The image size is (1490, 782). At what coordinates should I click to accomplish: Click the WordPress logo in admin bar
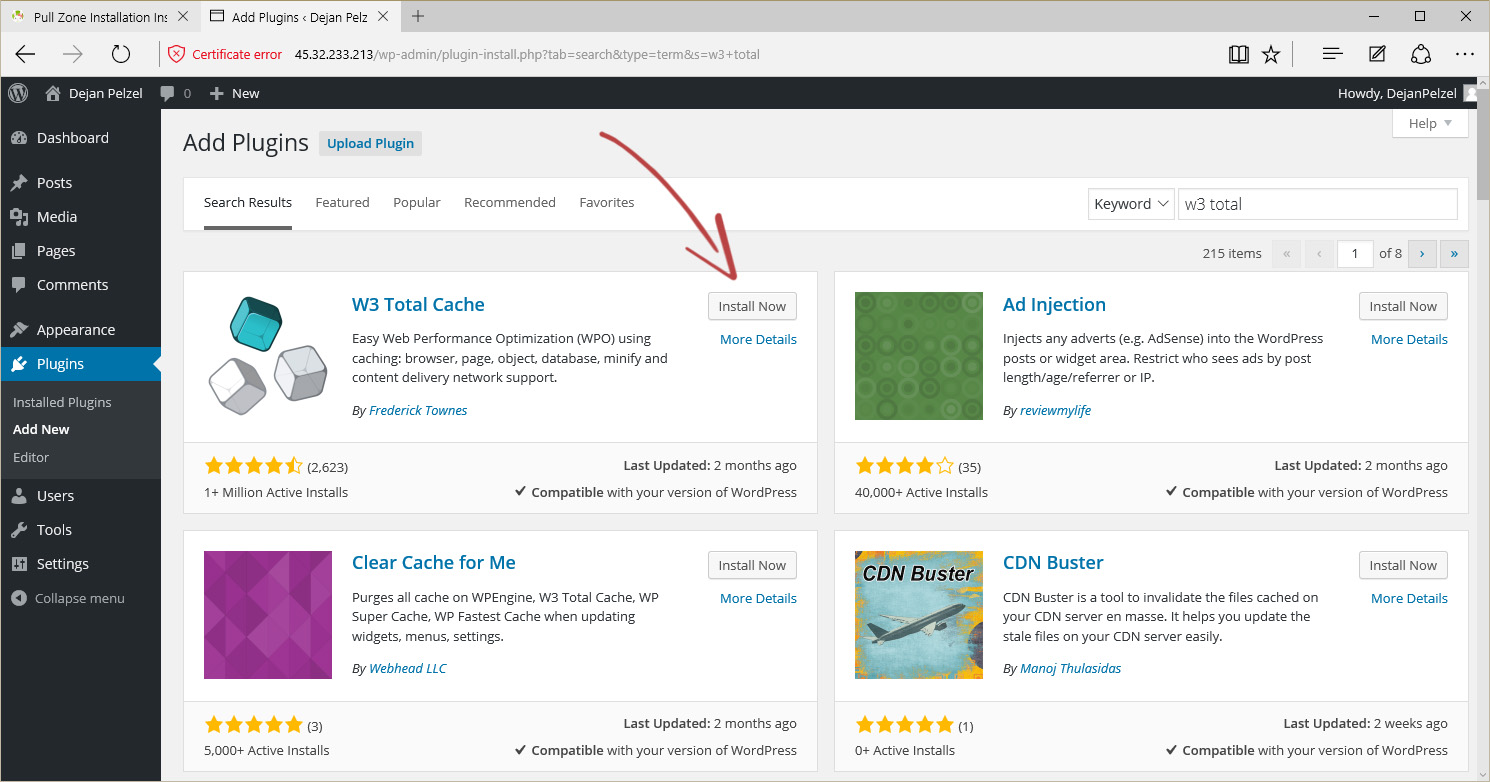tap(18, 93)
